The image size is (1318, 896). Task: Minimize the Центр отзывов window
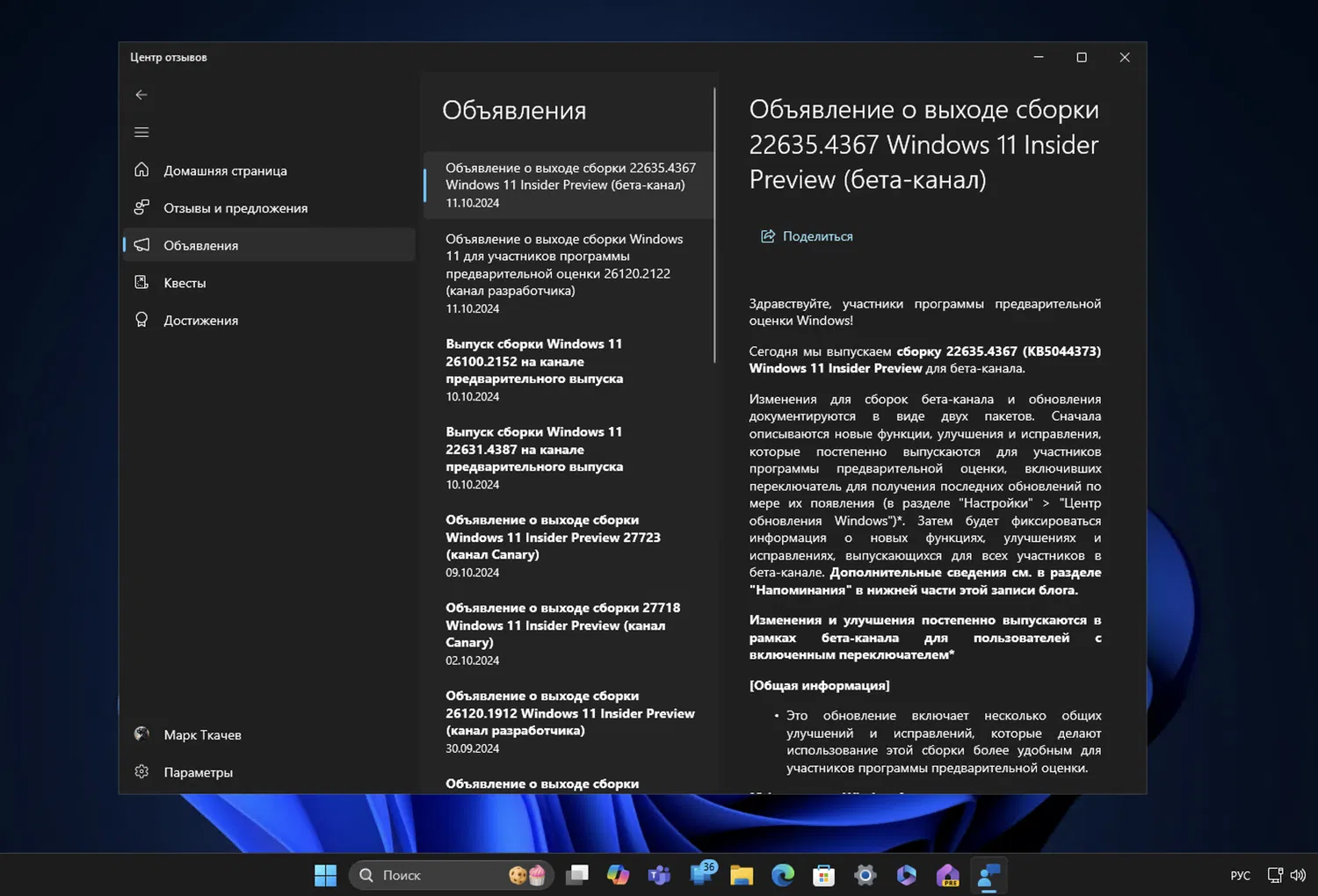pyautogui.click(x=1039, y=57)
